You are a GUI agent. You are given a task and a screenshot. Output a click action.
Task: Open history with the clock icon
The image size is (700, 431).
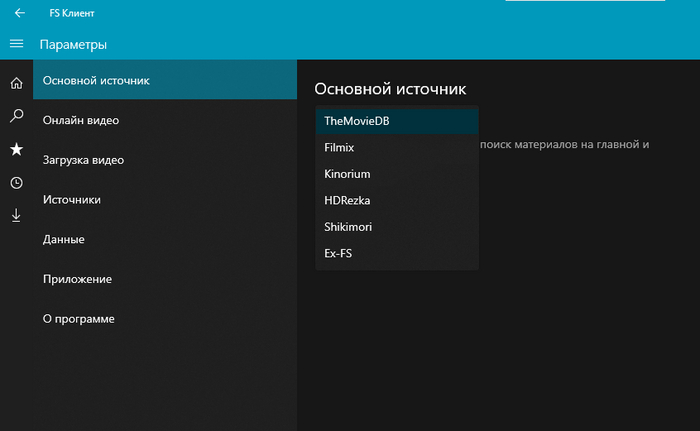(x=16, y=183)
